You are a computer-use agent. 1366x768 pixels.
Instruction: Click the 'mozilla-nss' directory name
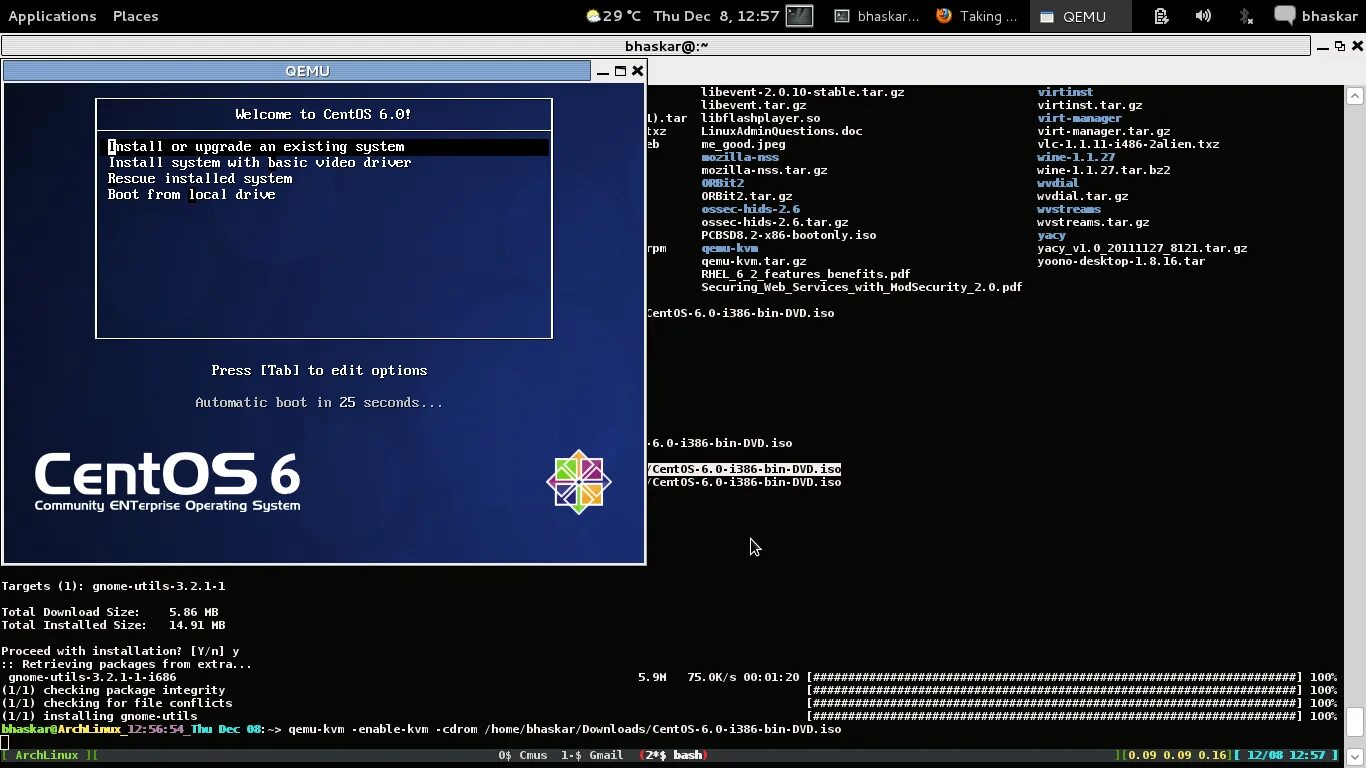[739, 157]
